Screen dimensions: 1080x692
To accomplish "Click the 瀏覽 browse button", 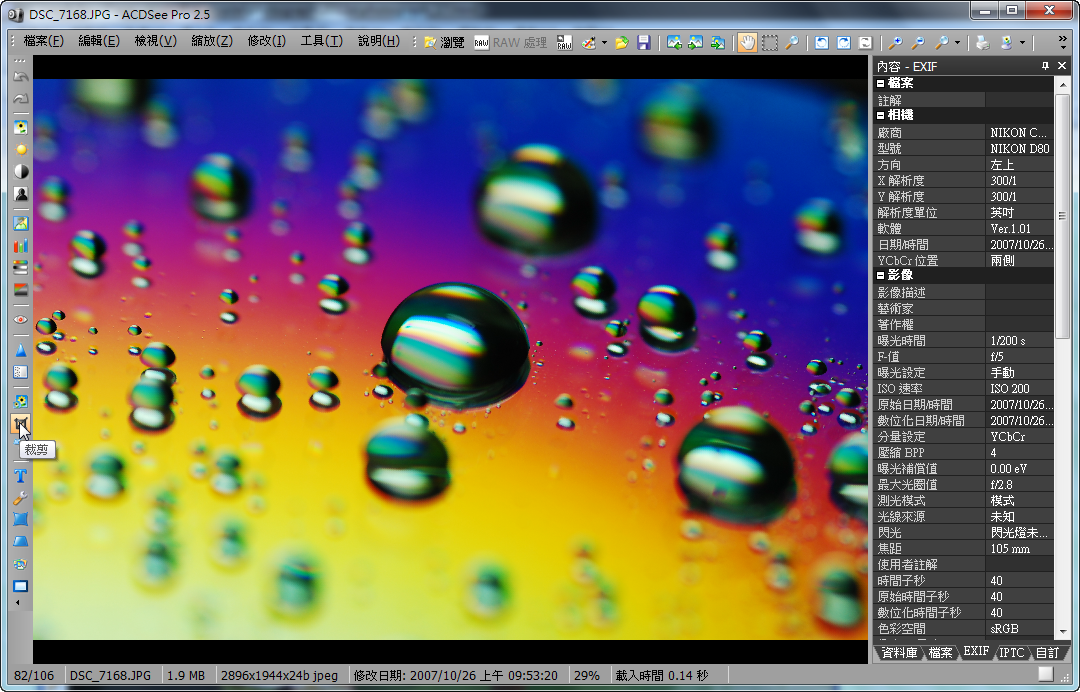I will 444,42.
